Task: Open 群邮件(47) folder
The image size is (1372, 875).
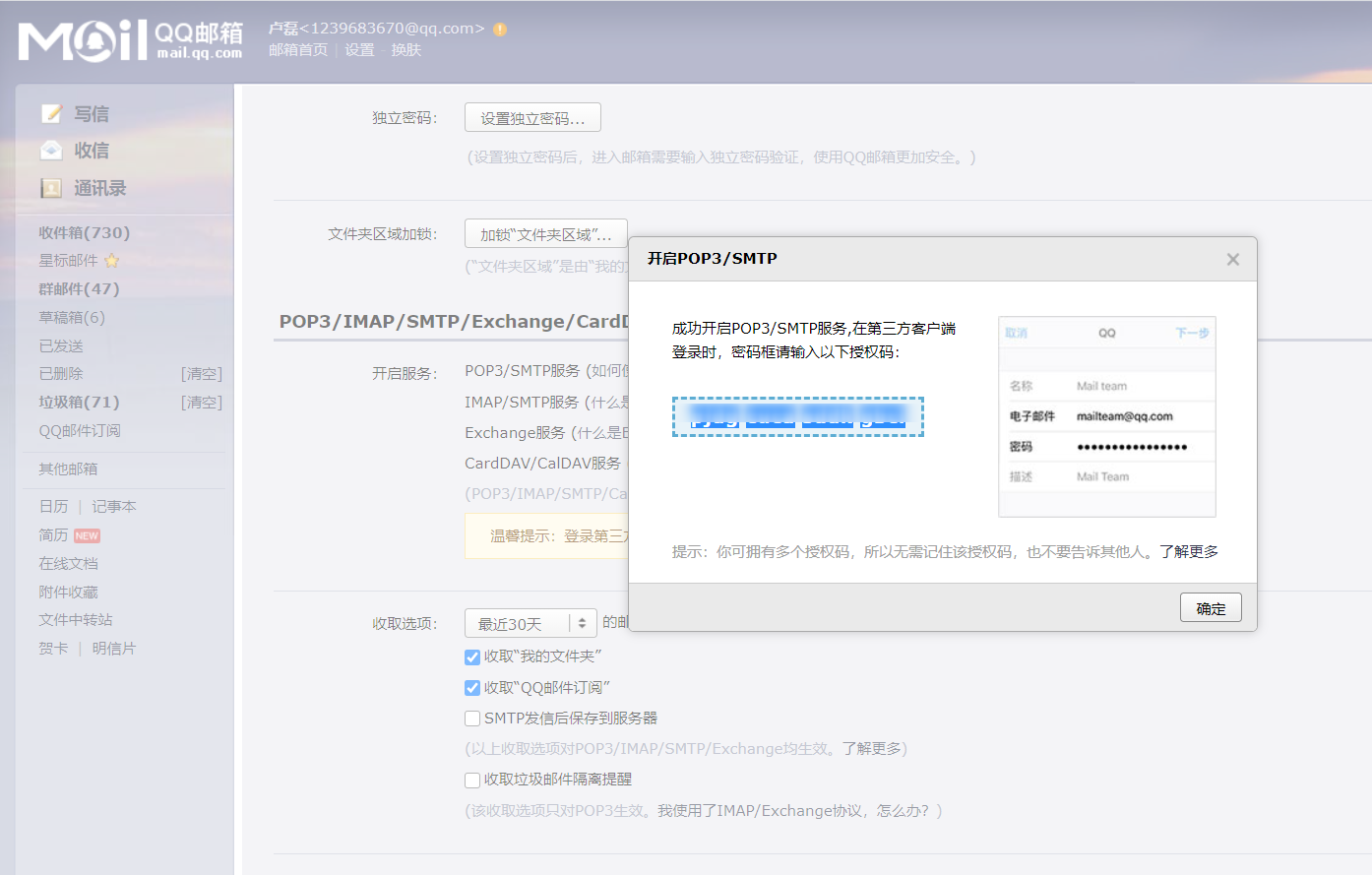Action: pyautogui.click(x=79, y=289)
